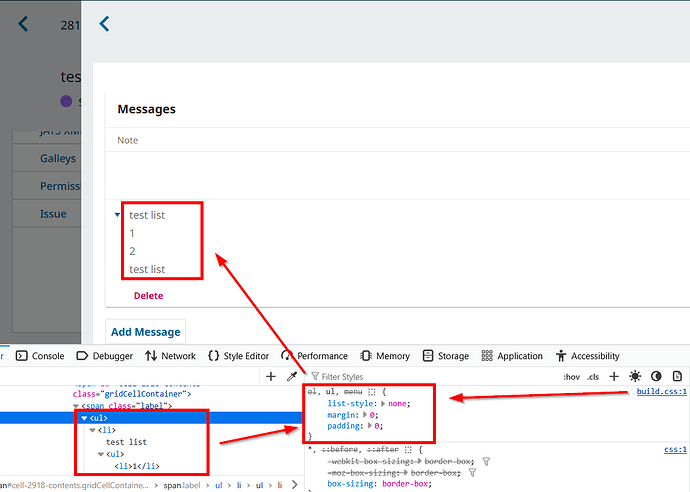Viewport: 690px width, 492px height.
Task: Pick the eyedropper tool in inspector
Action: [292, 377]
